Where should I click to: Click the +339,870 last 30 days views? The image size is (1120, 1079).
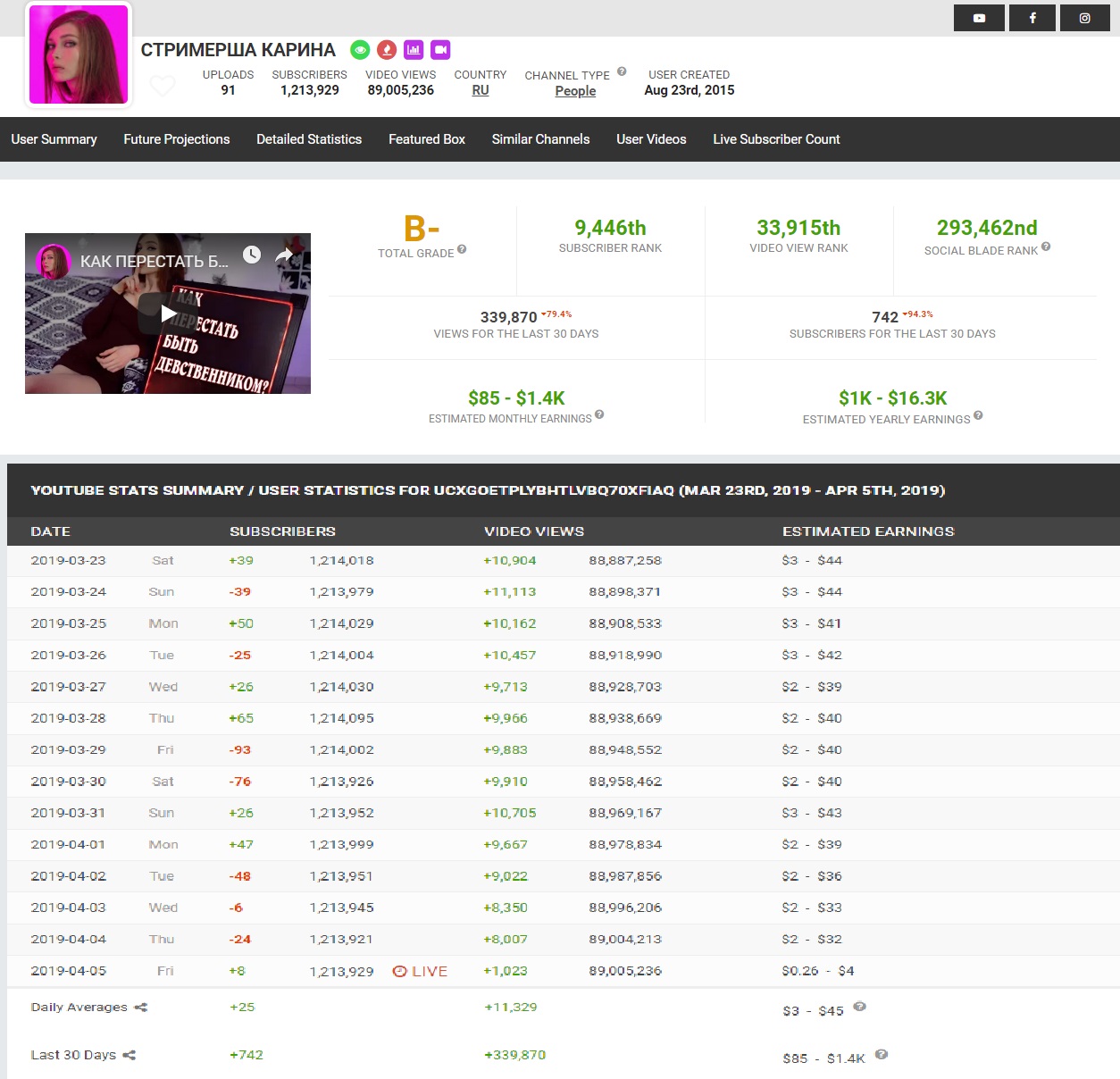[x=514, y=1055]
